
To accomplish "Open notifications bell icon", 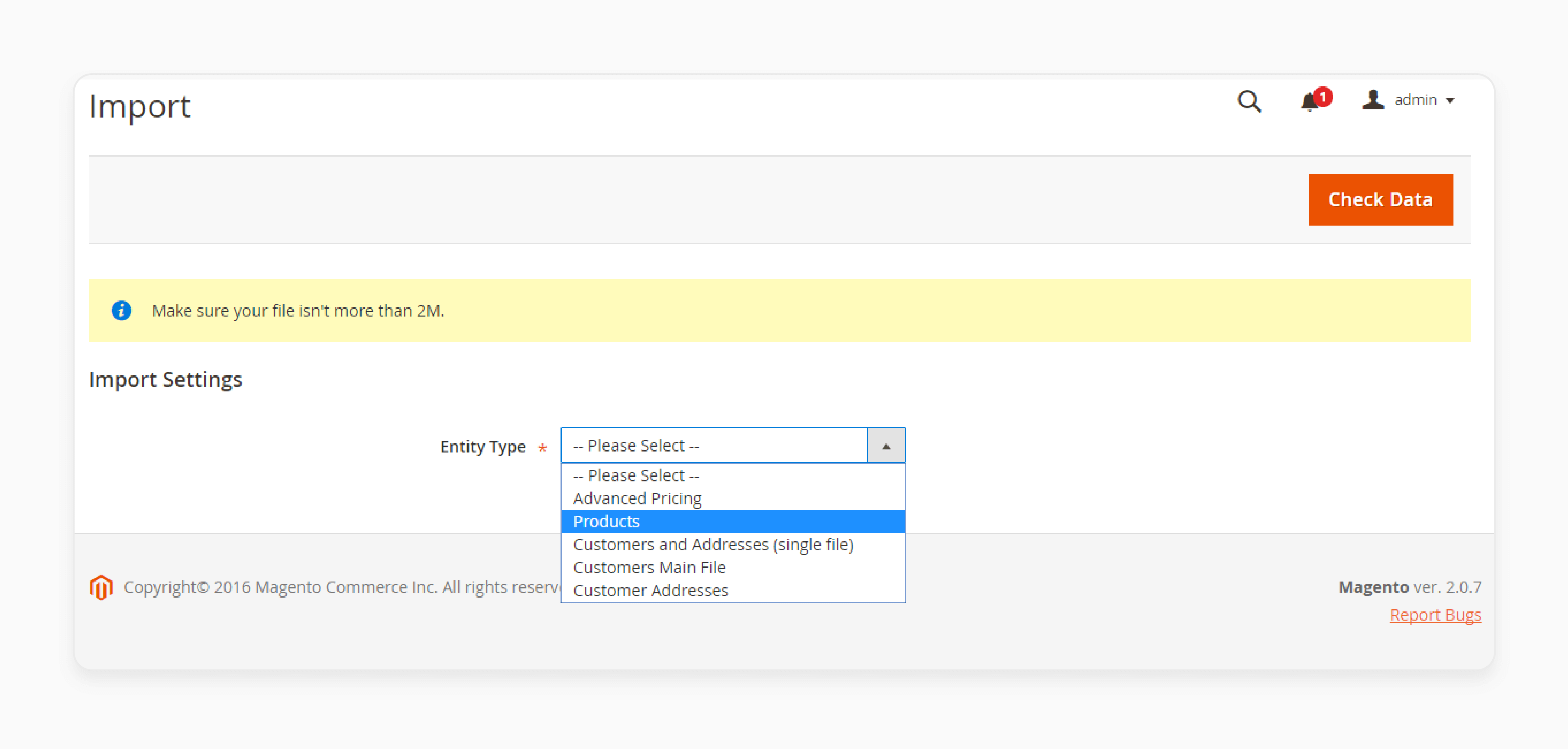I will coord(1309,102).
